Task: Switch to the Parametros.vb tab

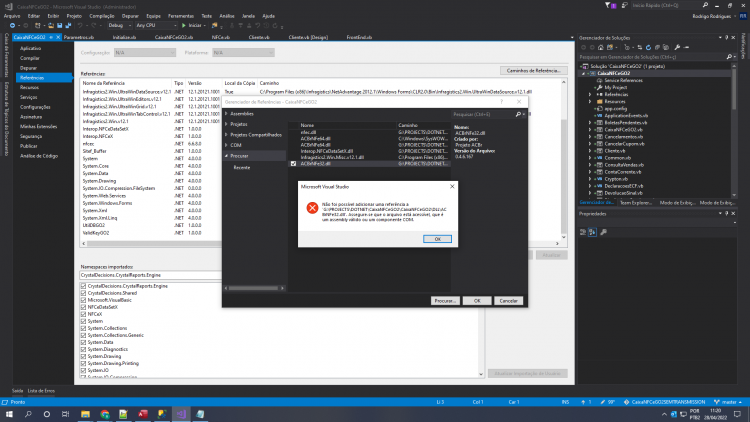Action: point(79,37)
